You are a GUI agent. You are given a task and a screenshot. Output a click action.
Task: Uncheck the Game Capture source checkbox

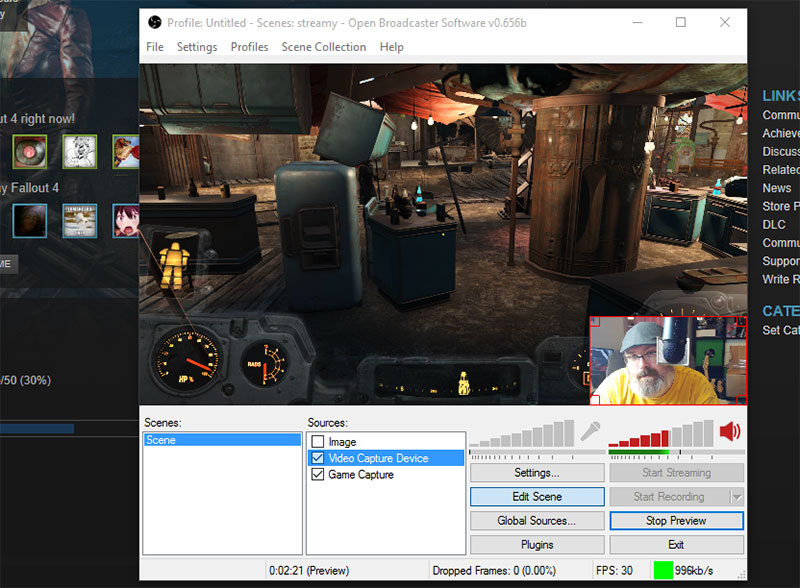pyautogui.click(x=318, y=474)
